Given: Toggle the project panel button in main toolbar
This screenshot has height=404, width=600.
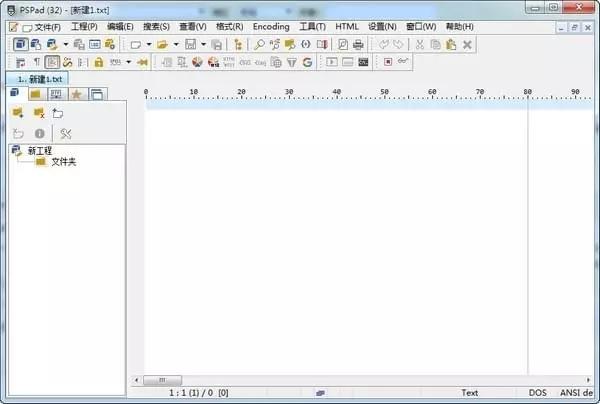Looking at the screenshot, I should pyautogui.click(x=21, y=44).
